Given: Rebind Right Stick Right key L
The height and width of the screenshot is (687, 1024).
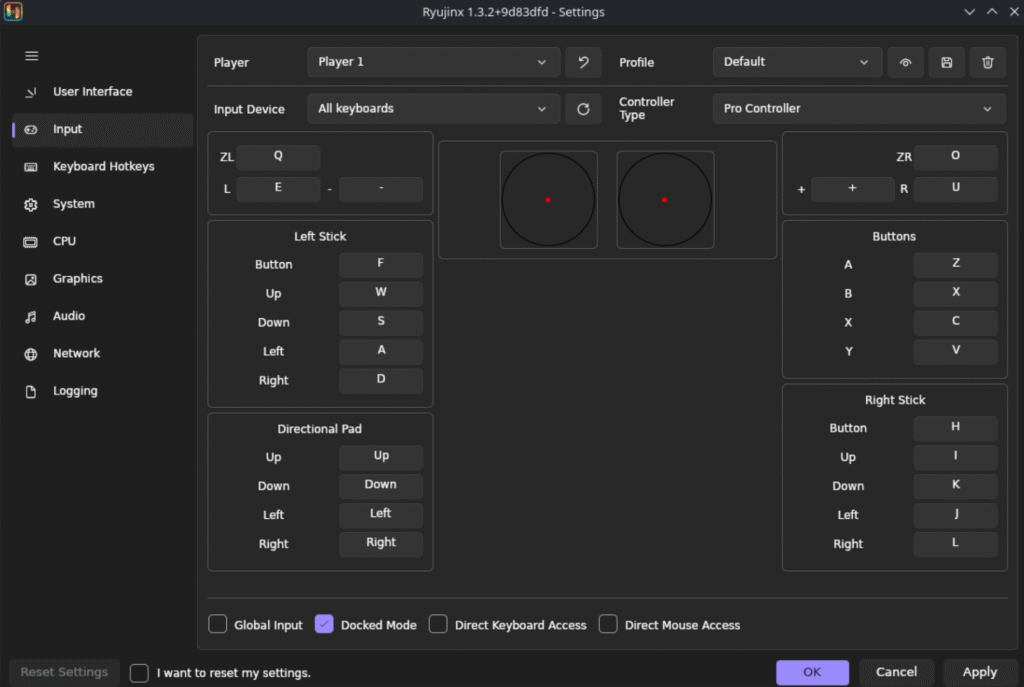Looking at the screenshot, I should (955, 543).
